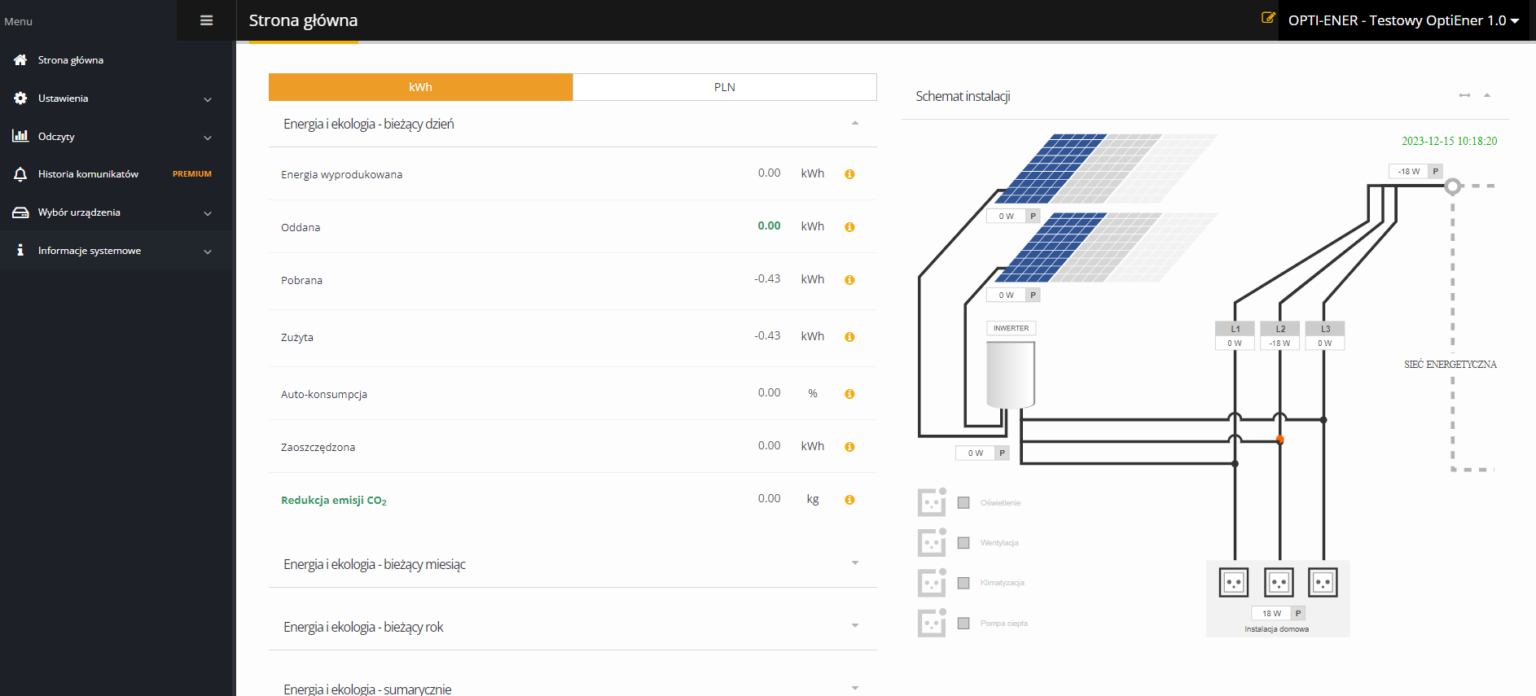Open the OPTI-ENER device selector dropdown
This screenshot has height=696, width=1536.
point(1403,20)
